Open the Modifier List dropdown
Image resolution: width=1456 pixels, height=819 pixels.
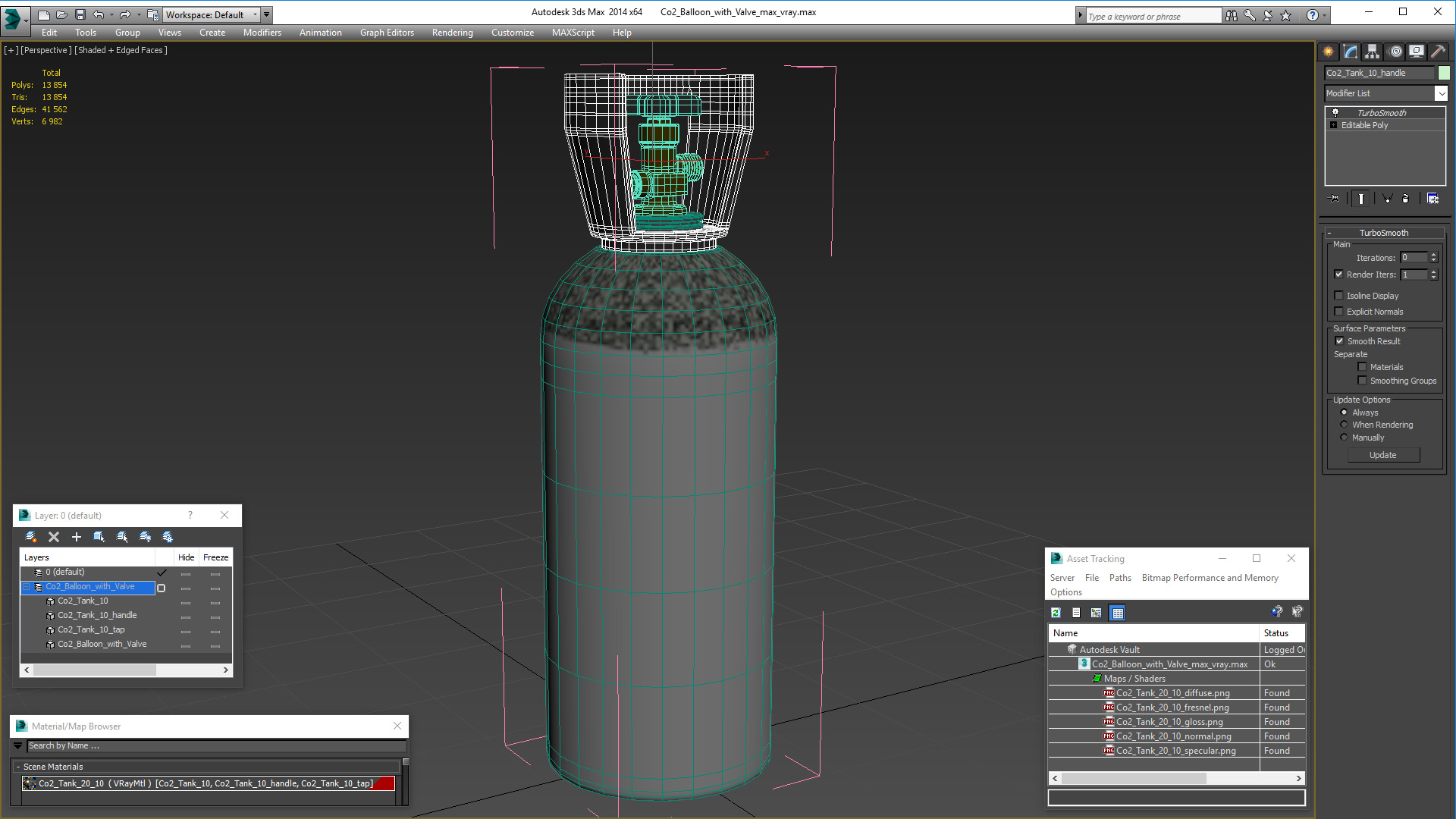[1441, 93]
